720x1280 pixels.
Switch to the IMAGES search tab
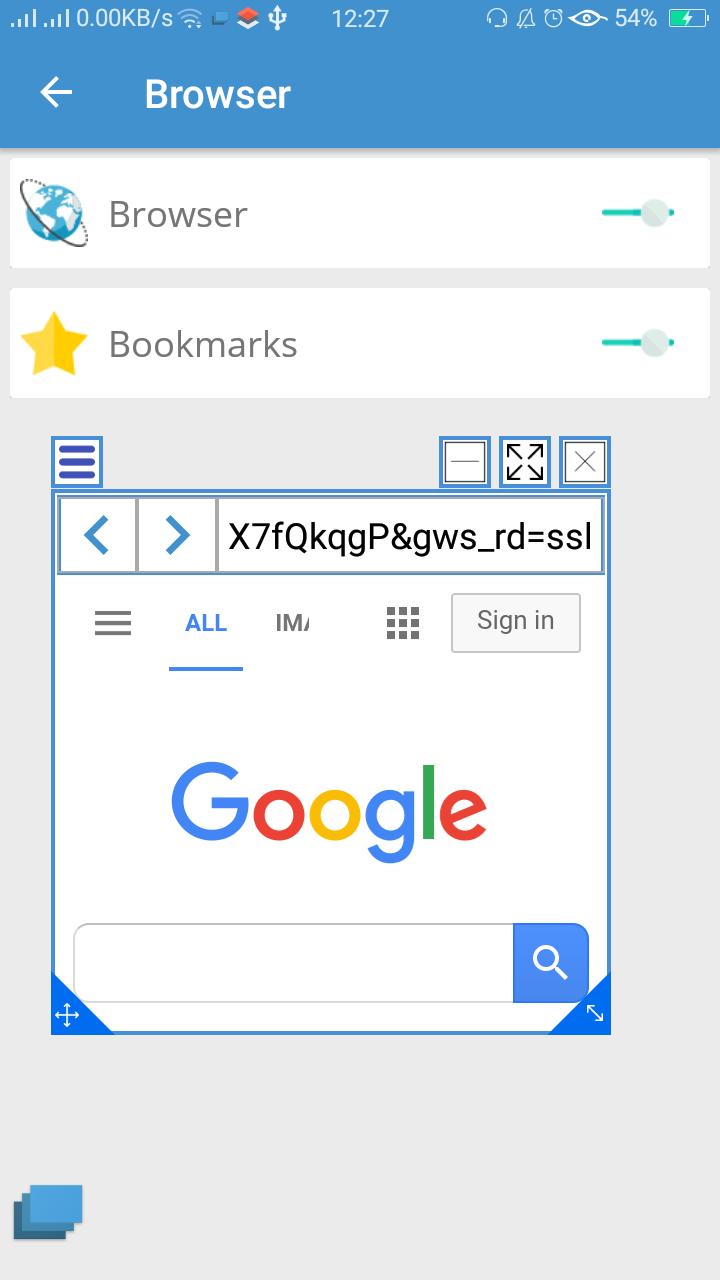point(292,623)
